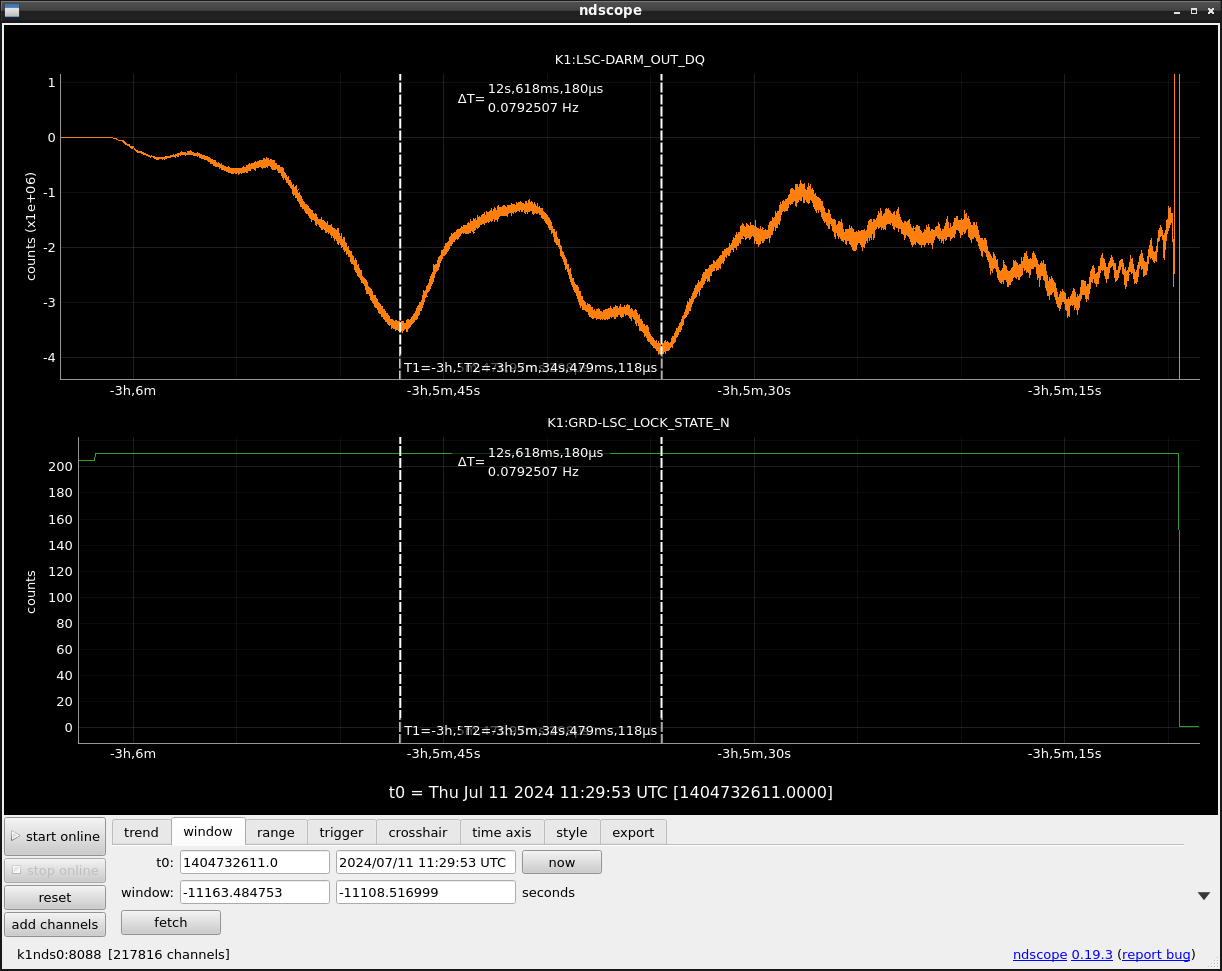1222x971 pixels.
Task: Click the add channels button
Action: [55, 924]
